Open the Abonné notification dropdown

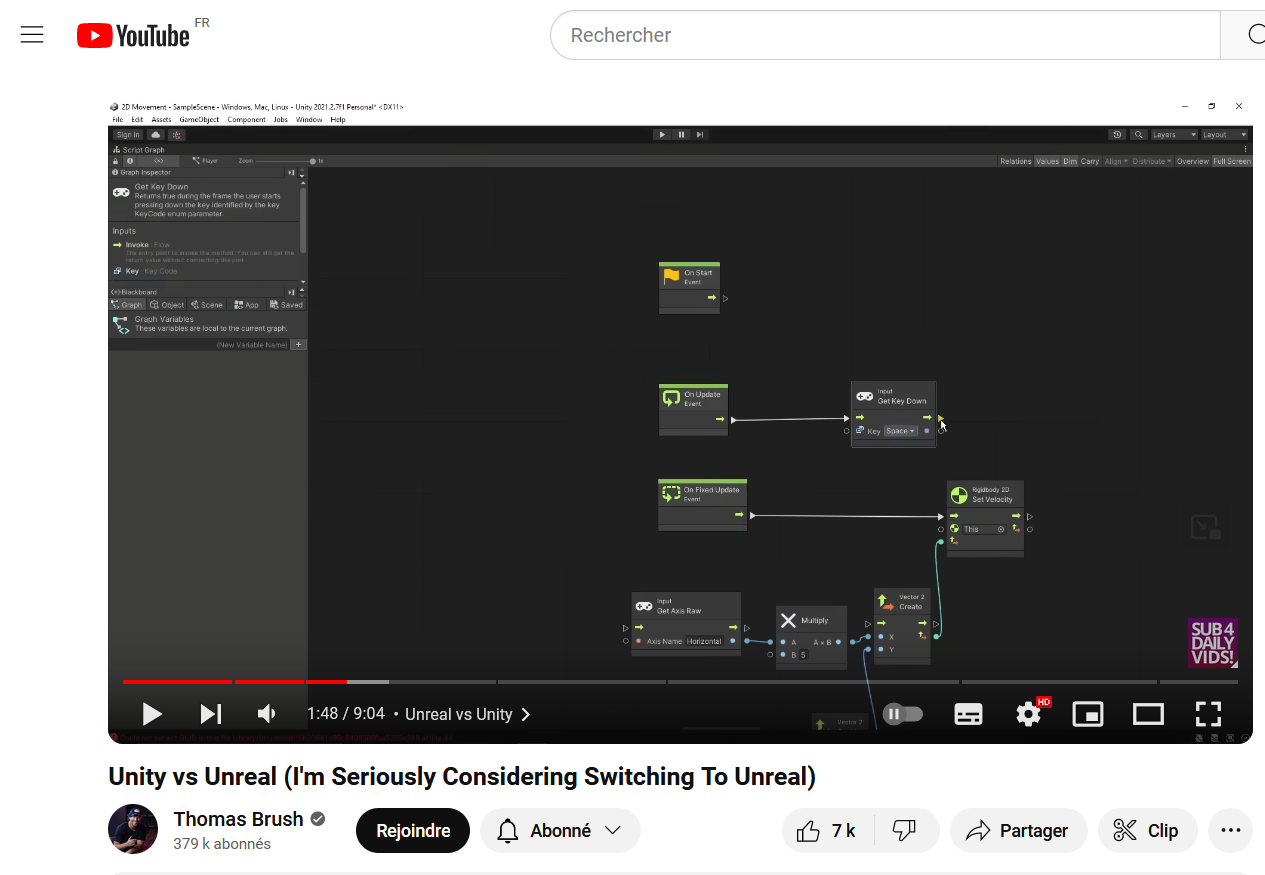point(560,831)
